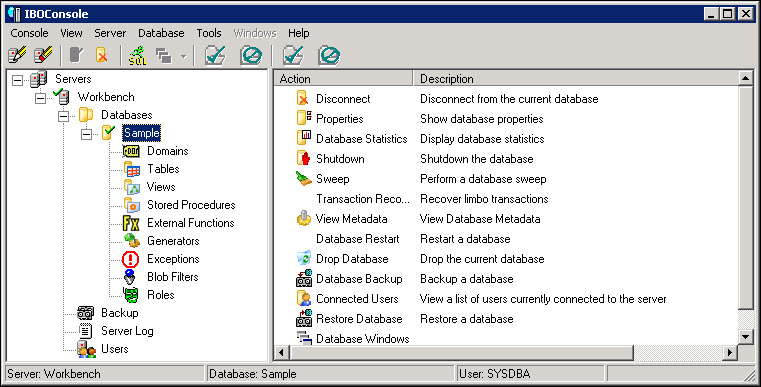
Task: Click 'Database: Sample' in status bar
Action: [x=252, y=374]
